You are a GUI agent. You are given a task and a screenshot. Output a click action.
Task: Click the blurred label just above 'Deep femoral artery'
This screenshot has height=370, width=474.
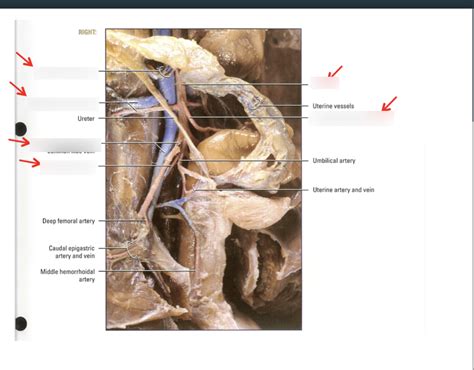coord(68,167)
